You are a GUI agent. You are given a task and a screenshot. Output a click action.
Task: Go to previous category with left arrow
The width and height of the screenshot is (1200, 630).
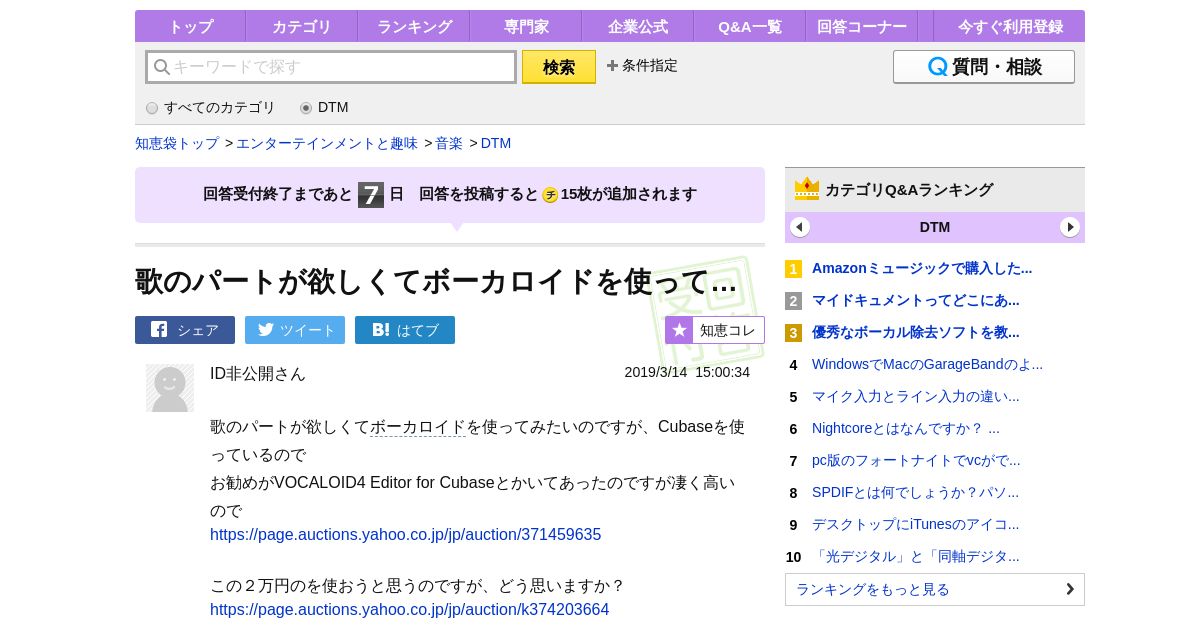coord(800,227)
